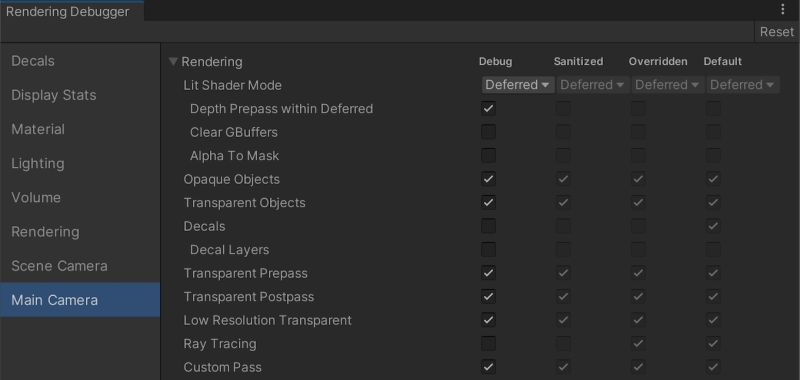
Task: Select the Main Camera panel
Action: coord(80,300)
